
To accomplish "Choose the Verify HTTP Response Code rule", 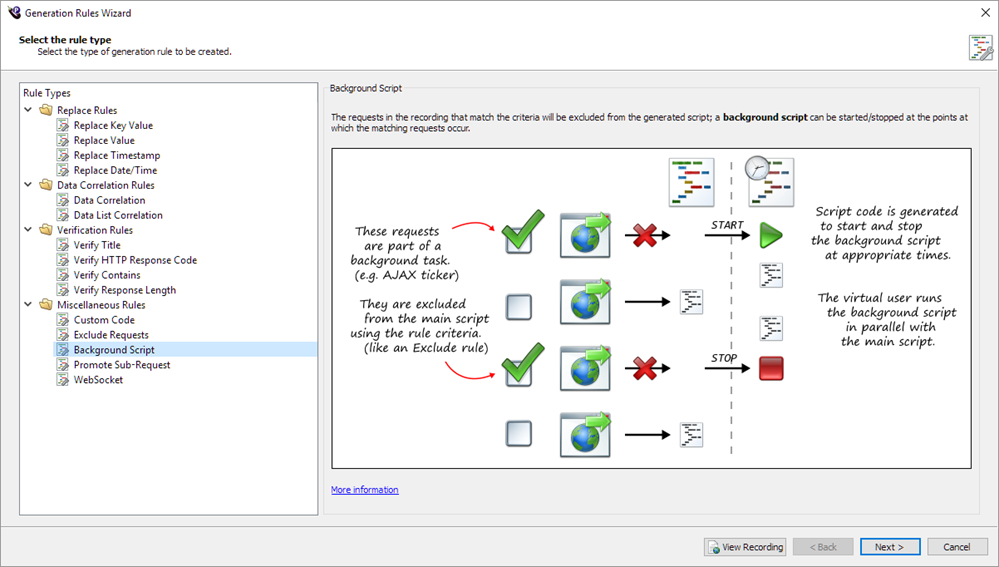I will pyautogui.click(x=135, y=261).
